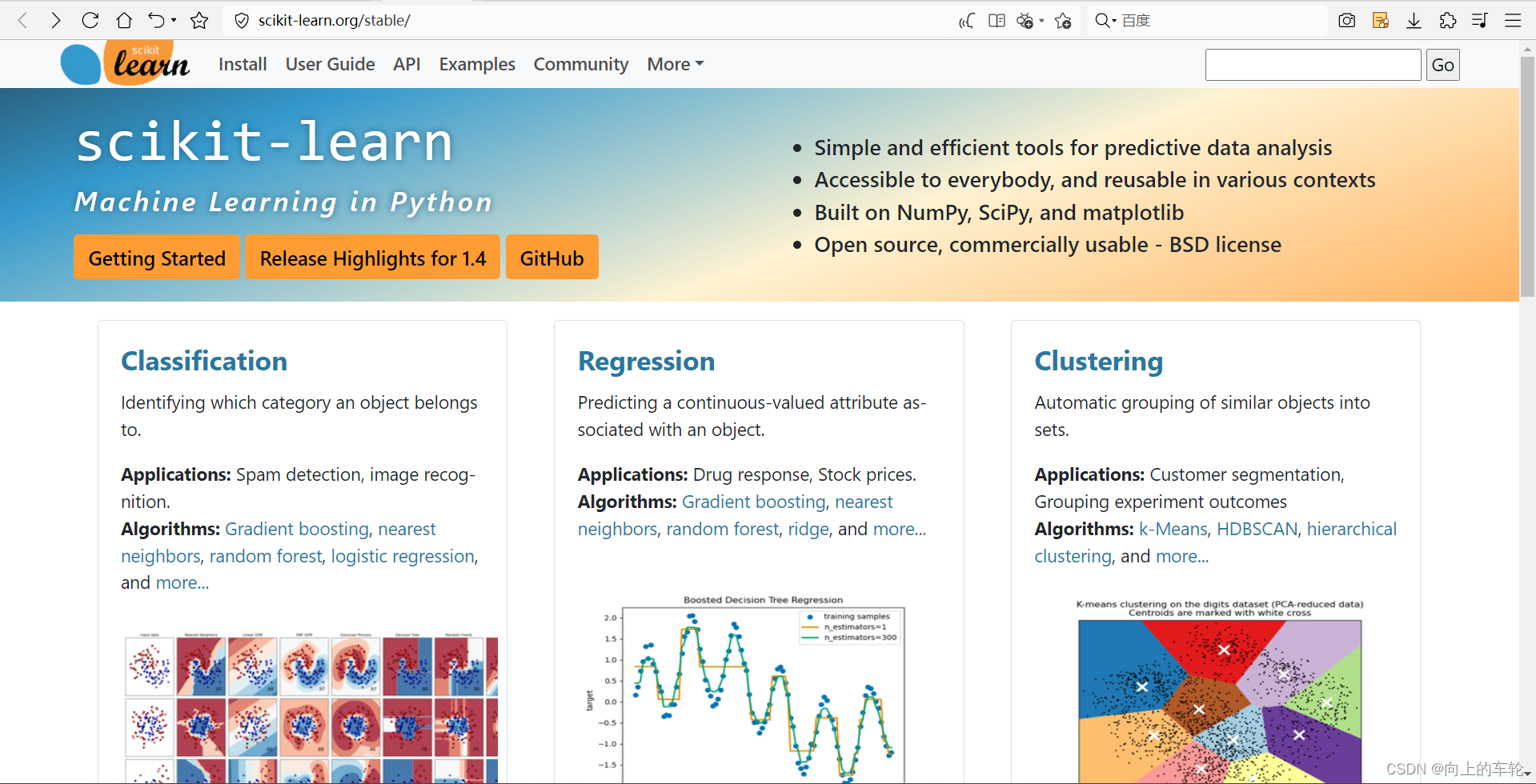Go forward with the browser forward arrow
The width and height of the screenshot is (1536, 784).
(x=55, y=20)
